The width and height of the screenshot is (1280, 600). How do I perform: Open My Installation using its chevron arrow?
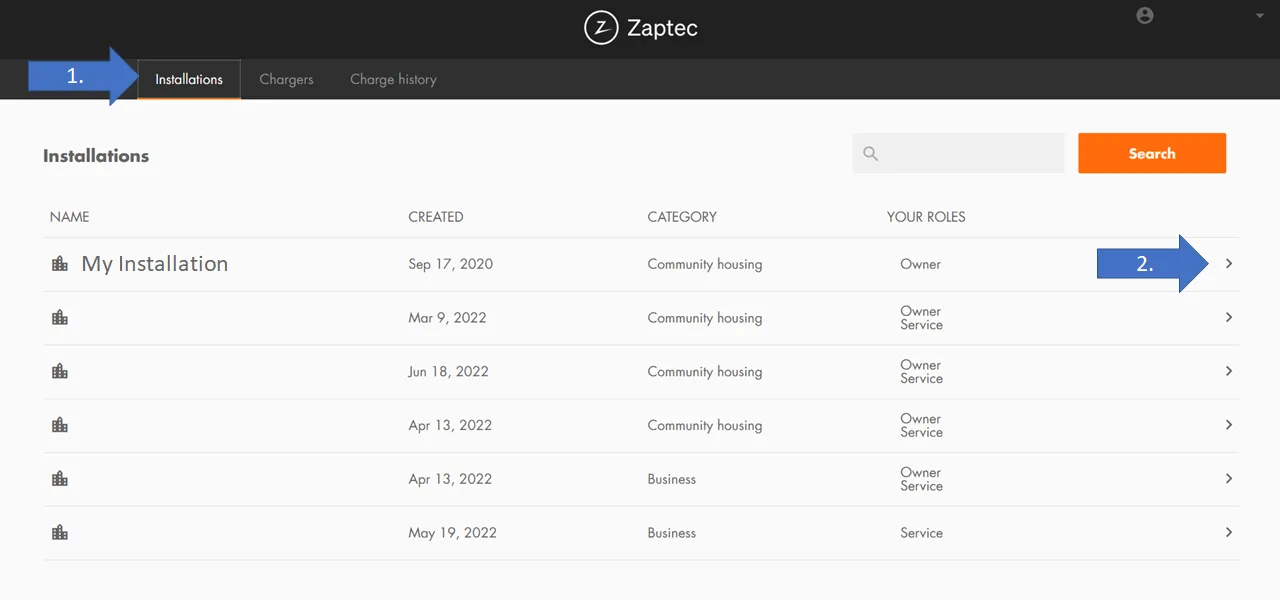[1229, 264]
